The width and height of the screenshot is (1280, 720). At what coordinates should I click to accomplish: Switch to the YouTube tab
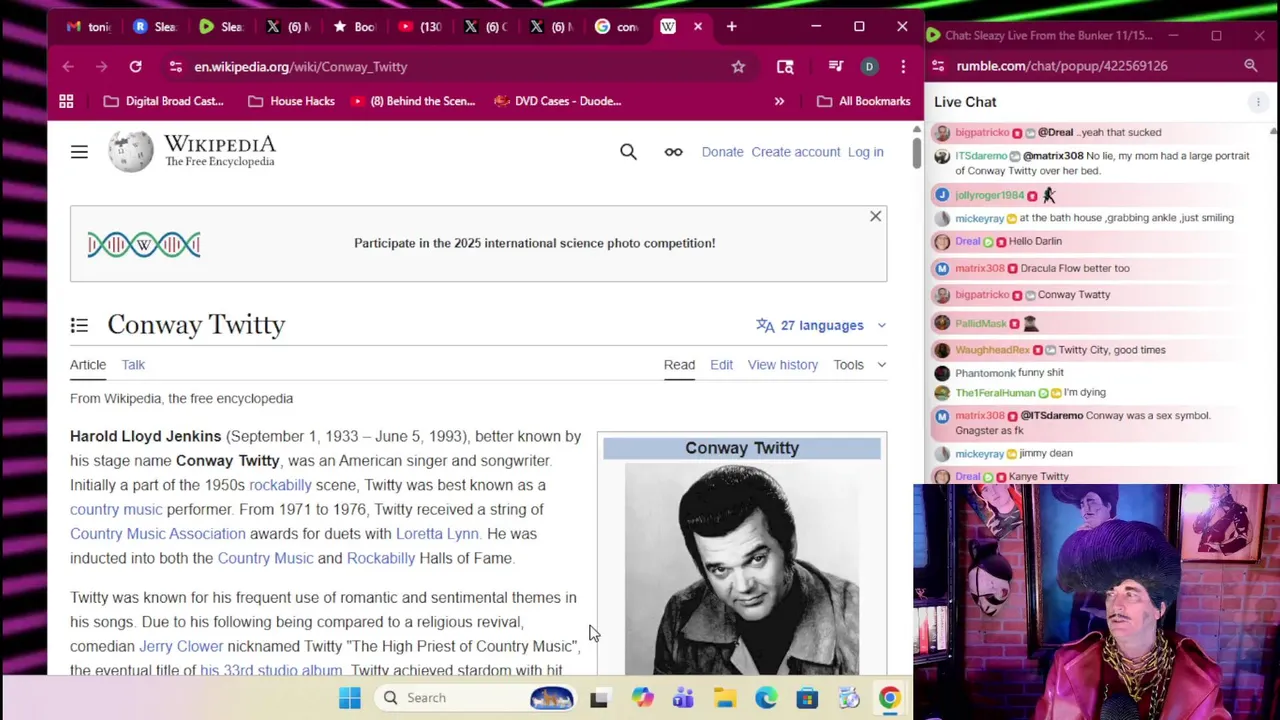[420, 26]
